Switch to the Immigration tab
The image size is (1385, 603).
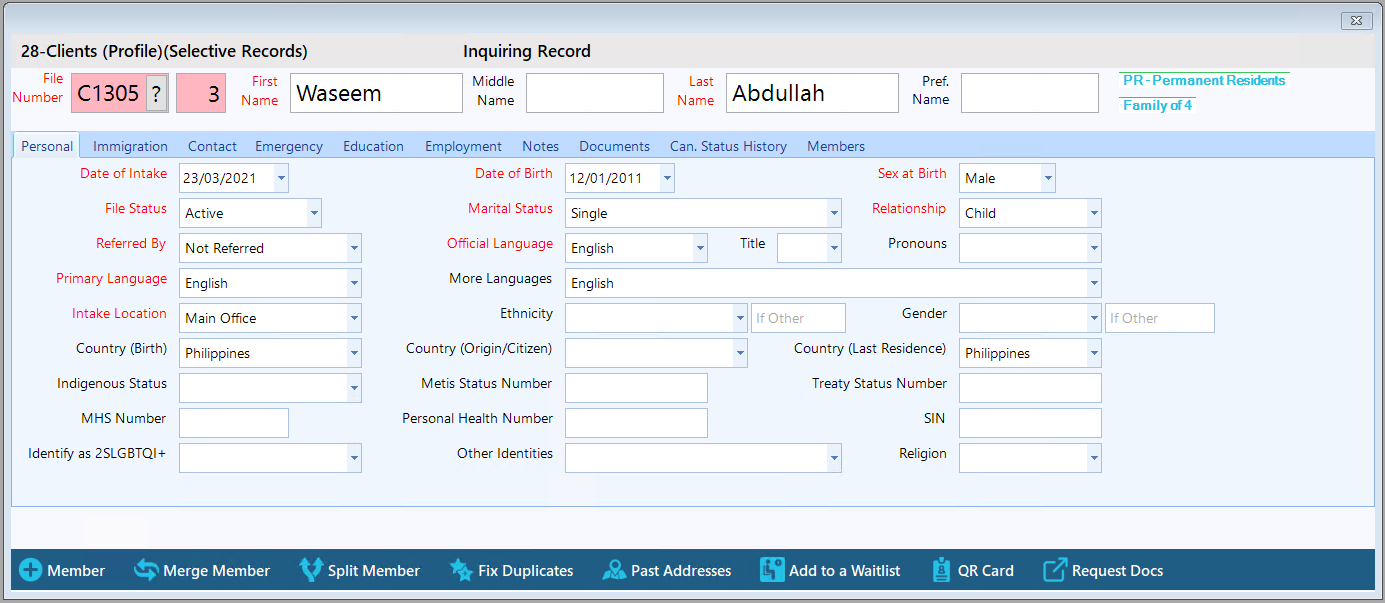point(130,146)
